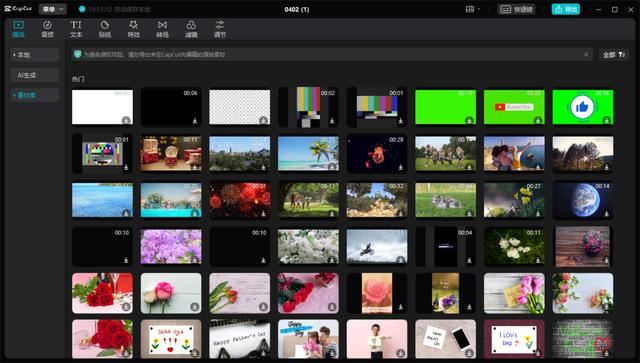Open the Adjustment (调节) tab
This screenshot has width=640, height=363.
point(220,29)
